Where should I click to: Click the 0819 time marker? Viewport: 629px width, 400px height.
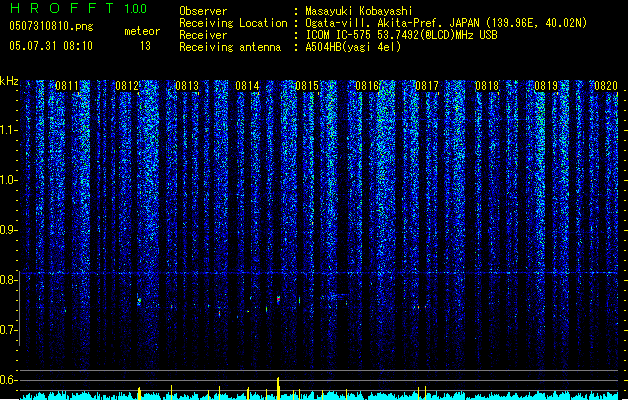(x=546, y=86)
